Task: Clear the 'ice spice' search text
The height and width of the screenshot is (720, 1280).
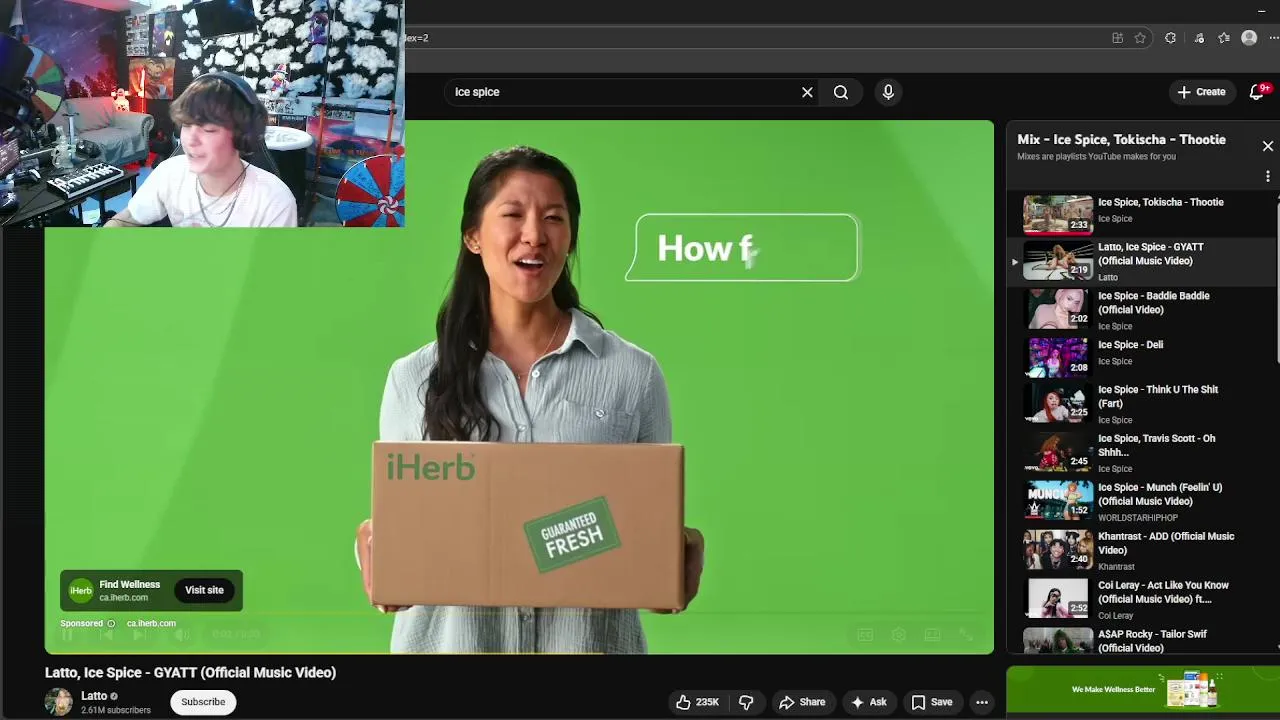Action: tap(807, 92)
